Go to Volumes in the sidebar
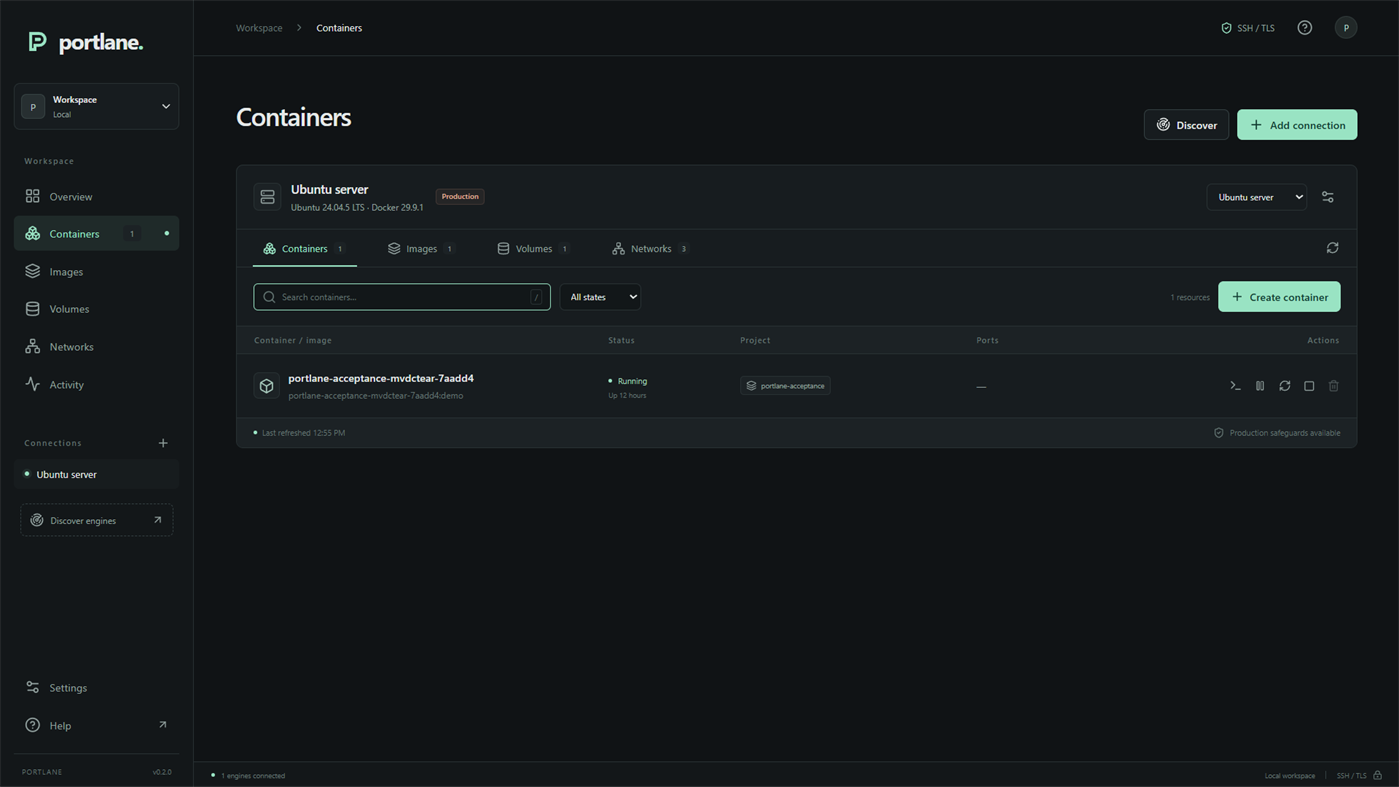 point(96,309)
